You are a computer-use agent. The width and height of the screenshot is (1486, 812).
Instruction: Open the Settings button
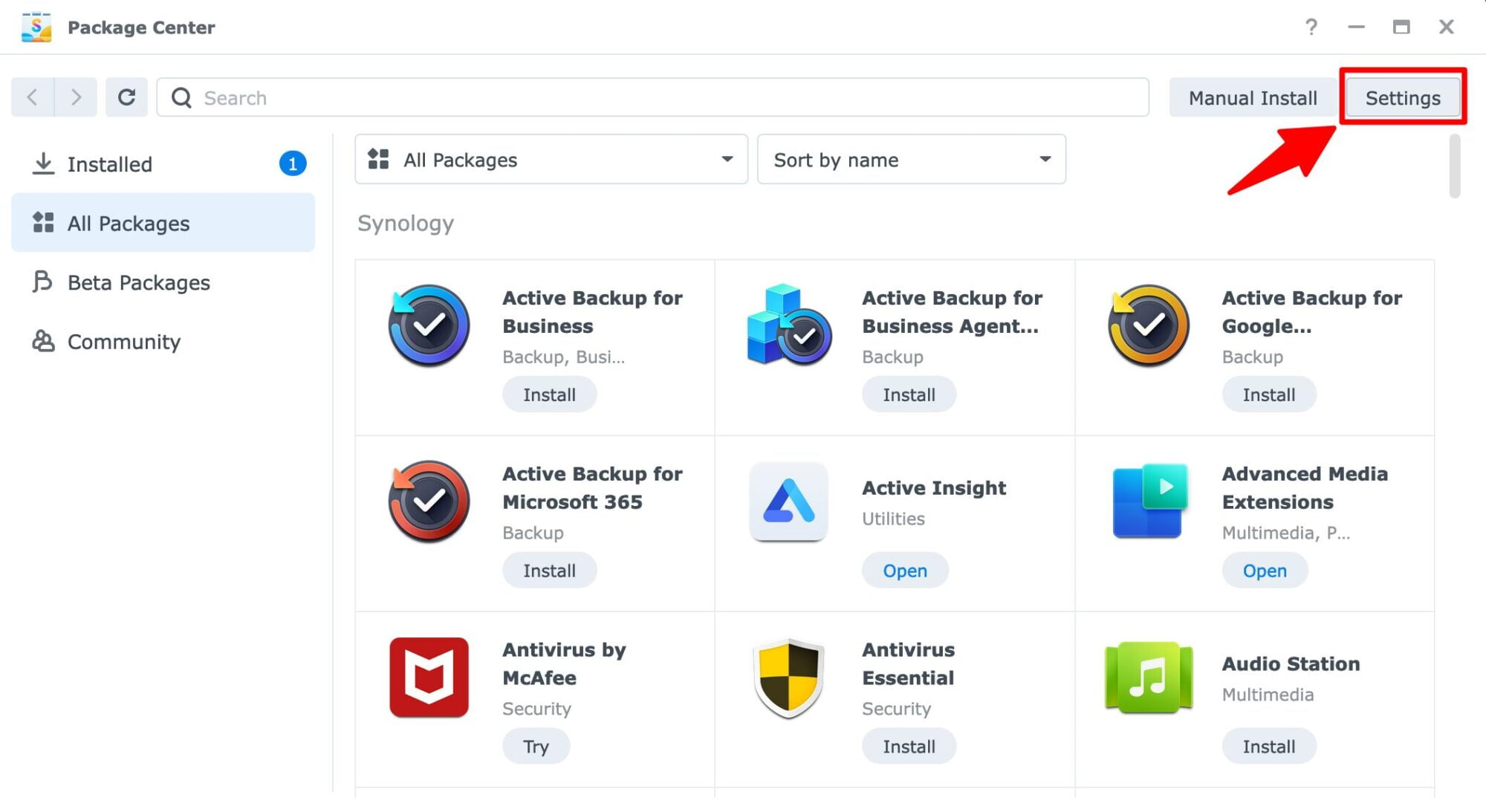[x=1402, y=98]
